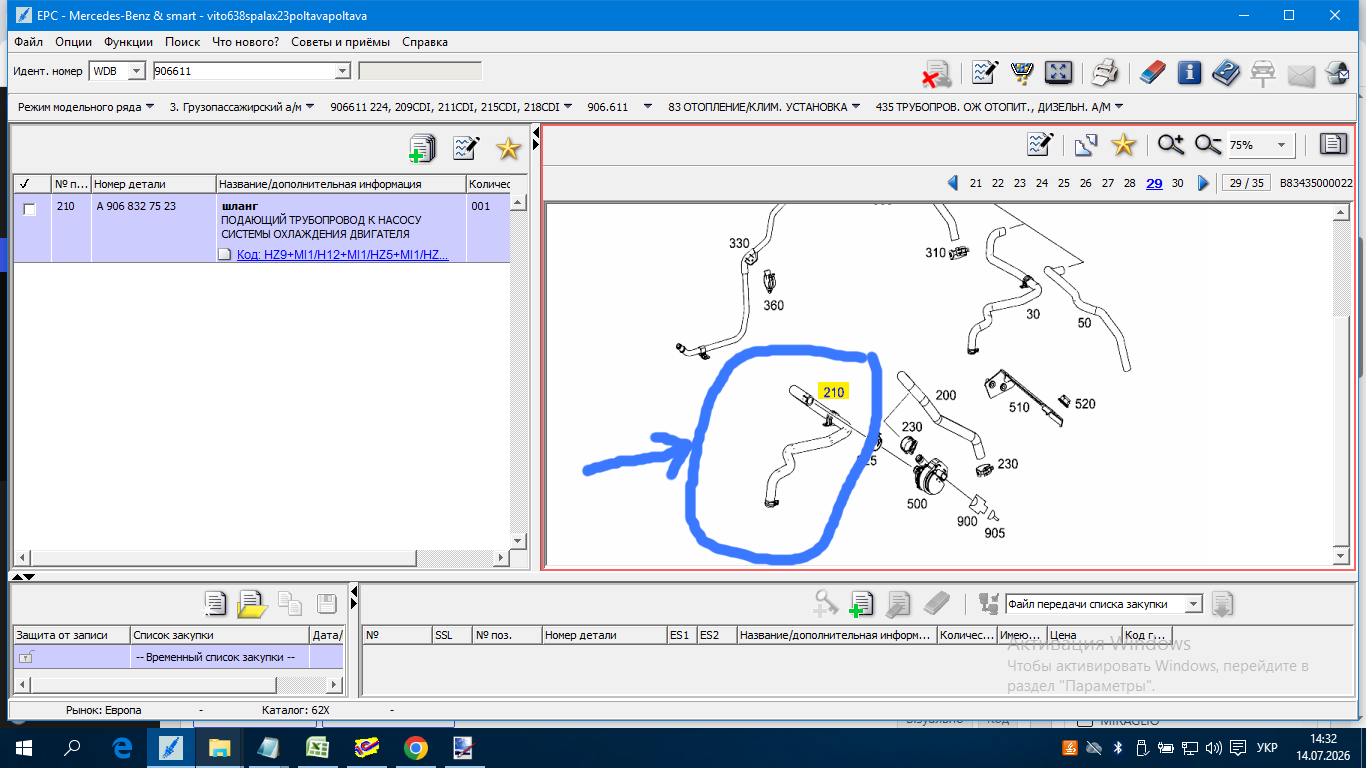Open the Опции menu
The image size is (1366, 768).
[x=74, y=42]
